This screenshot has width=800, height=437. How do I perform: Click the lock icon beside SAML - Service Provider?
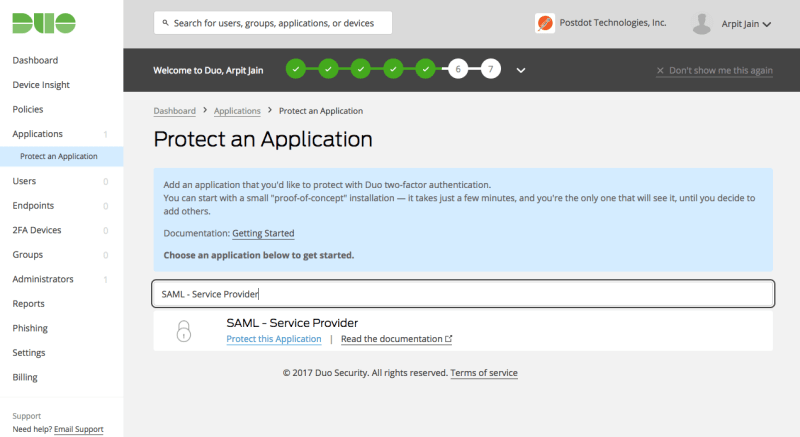pos(184,331)
